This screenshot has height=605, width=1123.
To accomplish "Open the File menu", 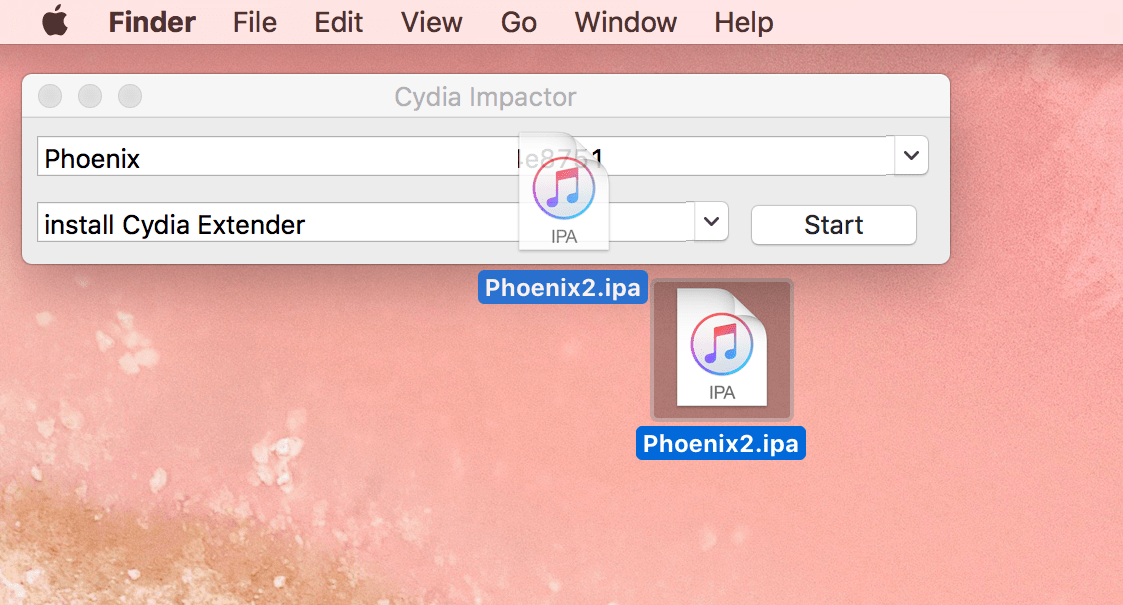I will 254,22.
